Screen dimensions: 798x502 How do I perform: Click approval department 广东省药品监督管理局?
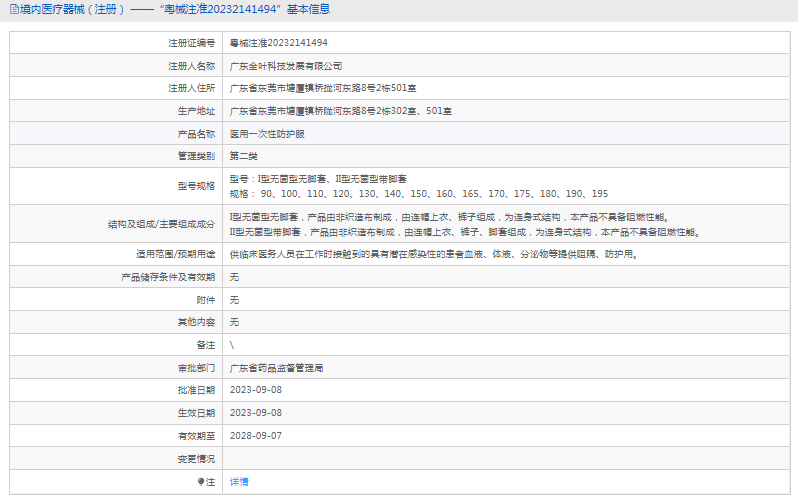[x=276, y=368]
